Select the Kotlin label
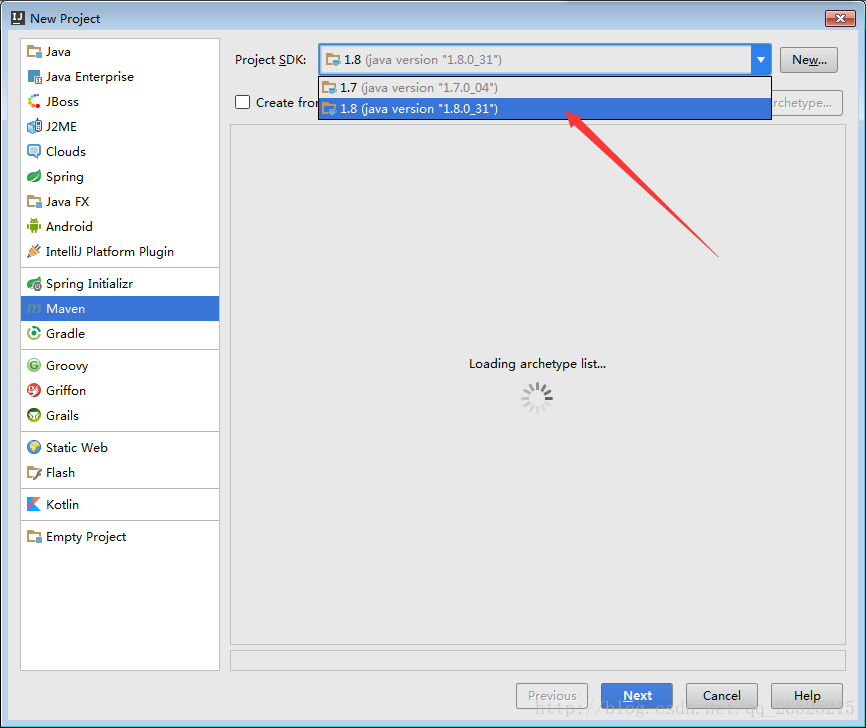The image size is (866, 728). pyautogui.click(x=62, y=504)
